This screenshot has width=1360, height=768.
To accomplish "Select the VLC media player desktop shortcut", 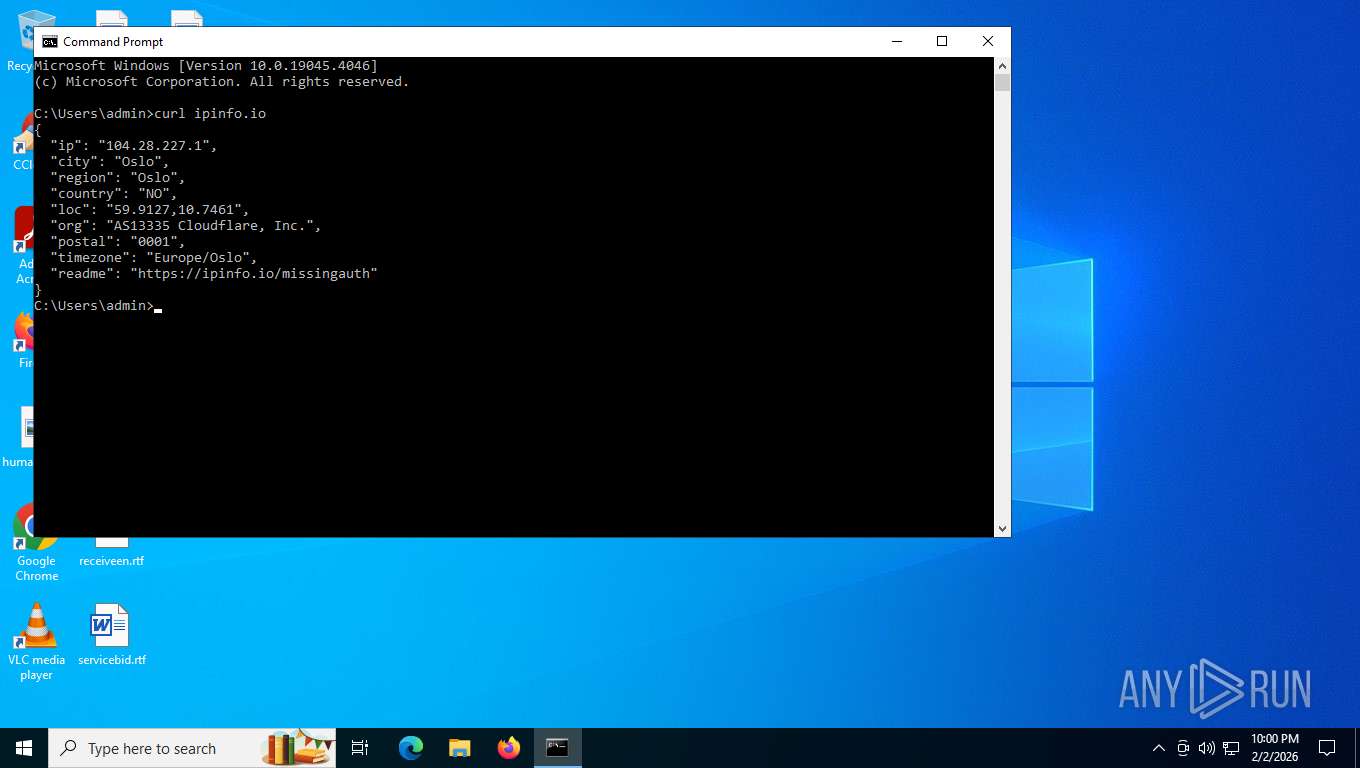I will pyautogui.click(x=36, y=642).
